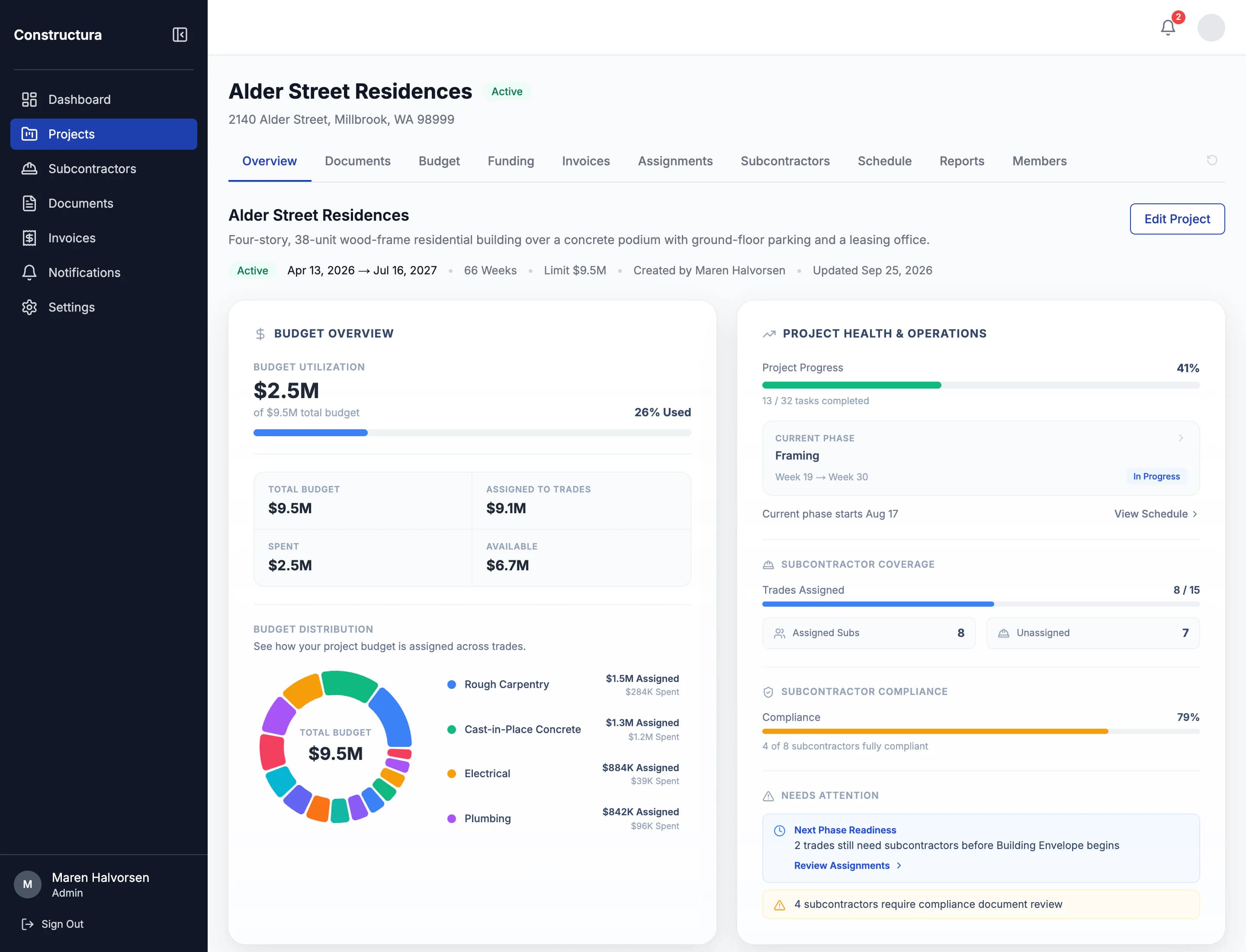The image size is (1246, 952).
Task: Click the green Cast-in-Place Concrete legend dot
Action: pyautogui.click(x=452, y=730)
